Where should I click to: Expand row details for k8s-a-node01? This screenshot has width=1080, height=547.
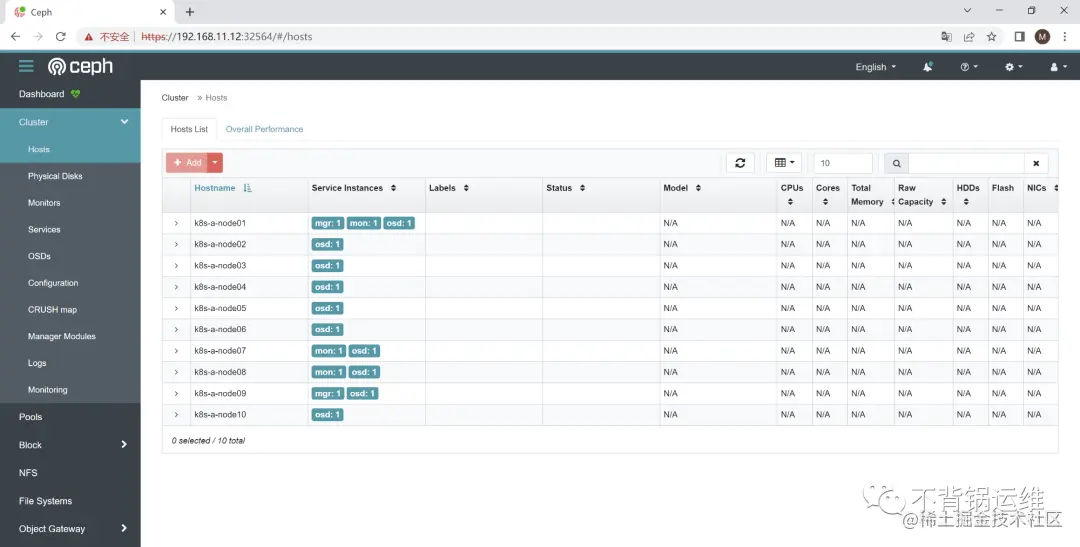click(x=176, y=223)
